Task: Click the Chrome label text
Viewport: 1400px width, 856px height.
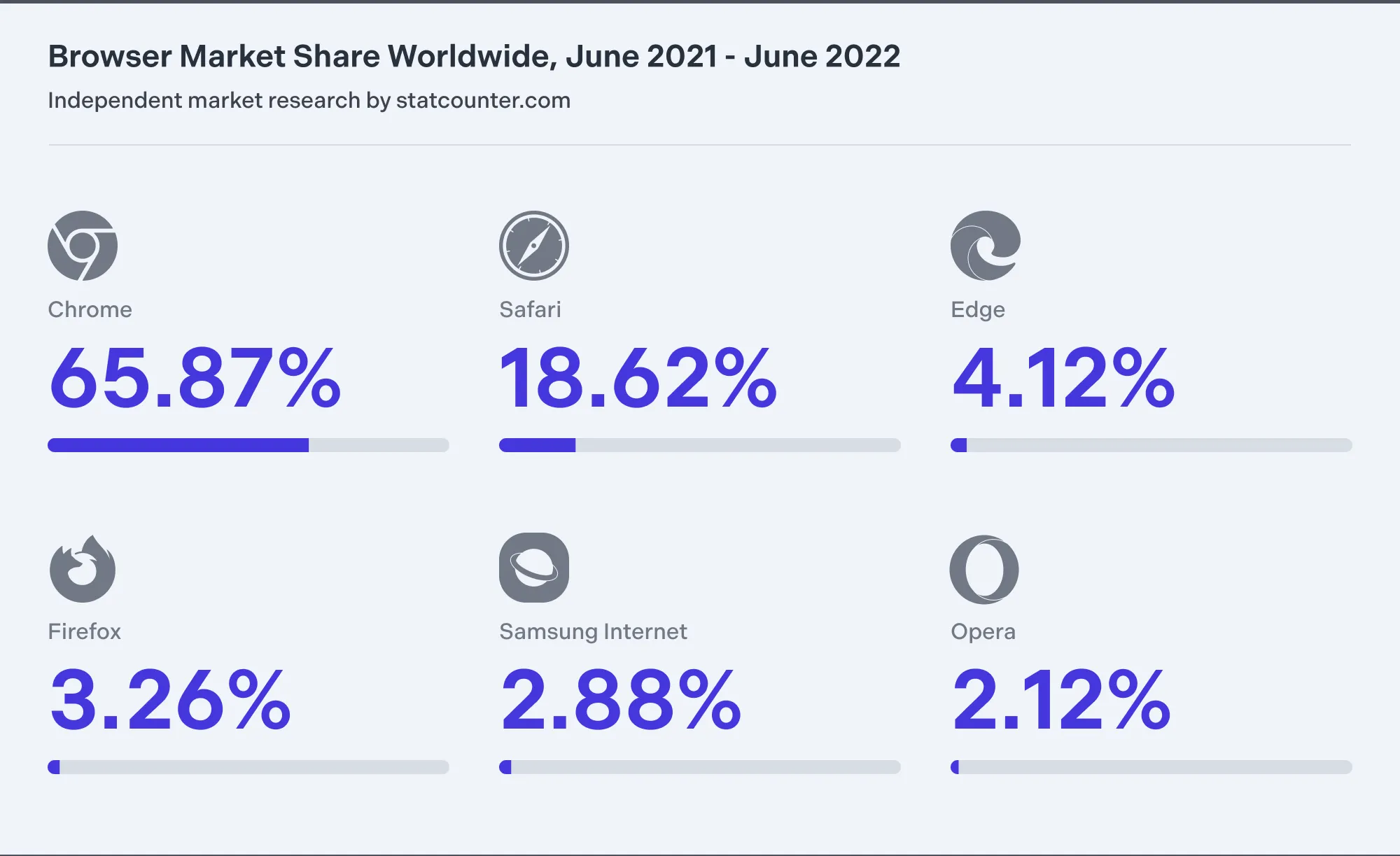Action: [x=90, y=309]
